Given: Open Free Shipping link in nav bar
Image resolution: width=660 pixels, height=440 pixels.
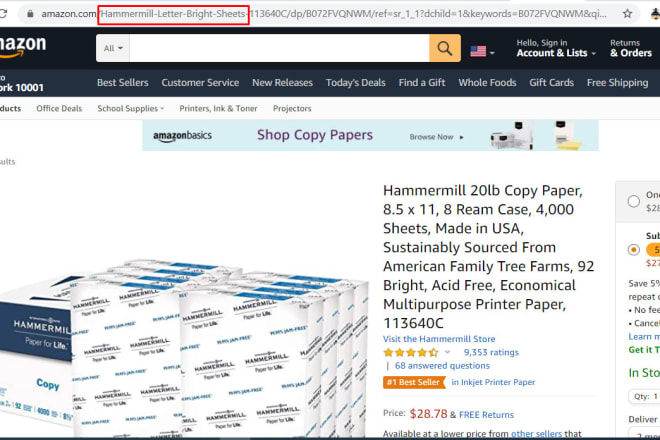Looking at the screenshot, I should tap(617, 83).
